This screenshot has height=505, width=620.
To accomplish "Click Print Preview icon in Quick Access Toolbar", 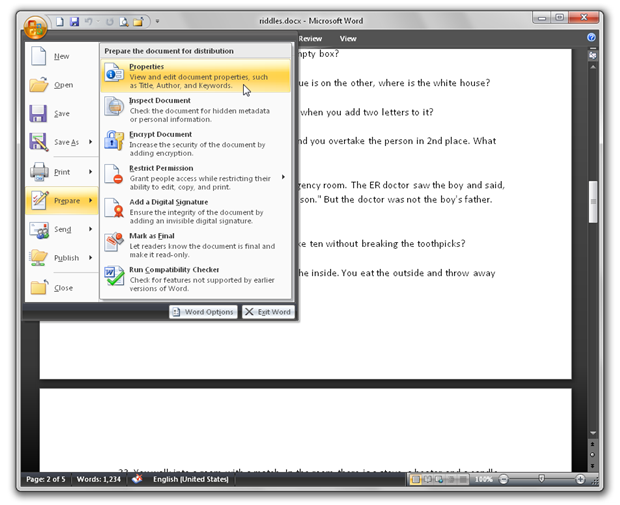I will point(124,22).
